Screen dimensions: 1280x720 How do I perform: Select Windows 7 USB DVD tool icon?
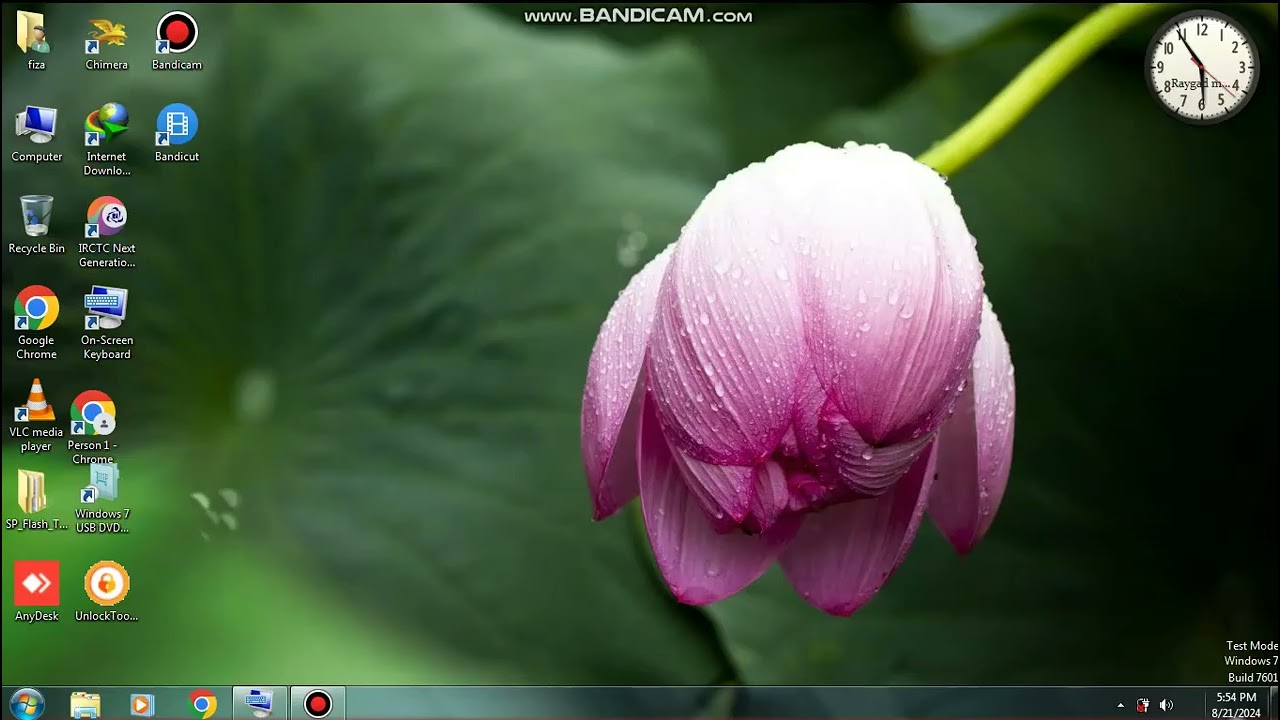point(102,486)
